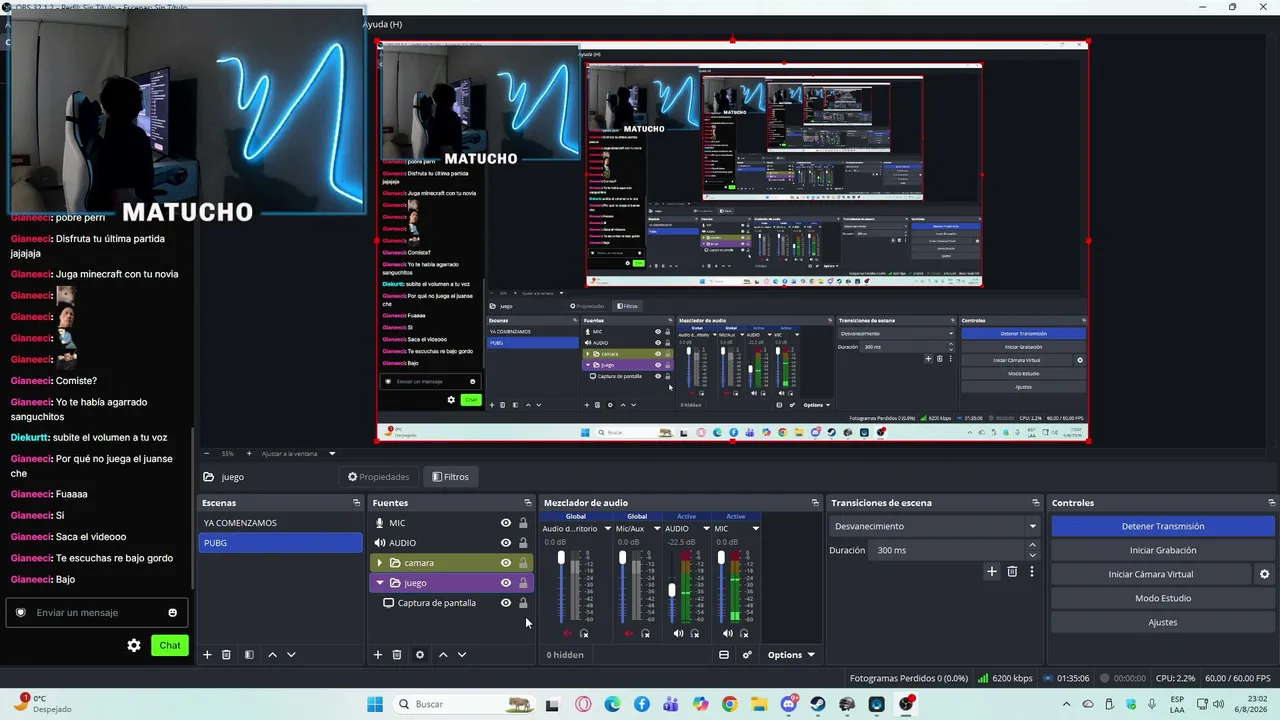
Task: Open chat settings gear icon
Action: coord(134,646)
